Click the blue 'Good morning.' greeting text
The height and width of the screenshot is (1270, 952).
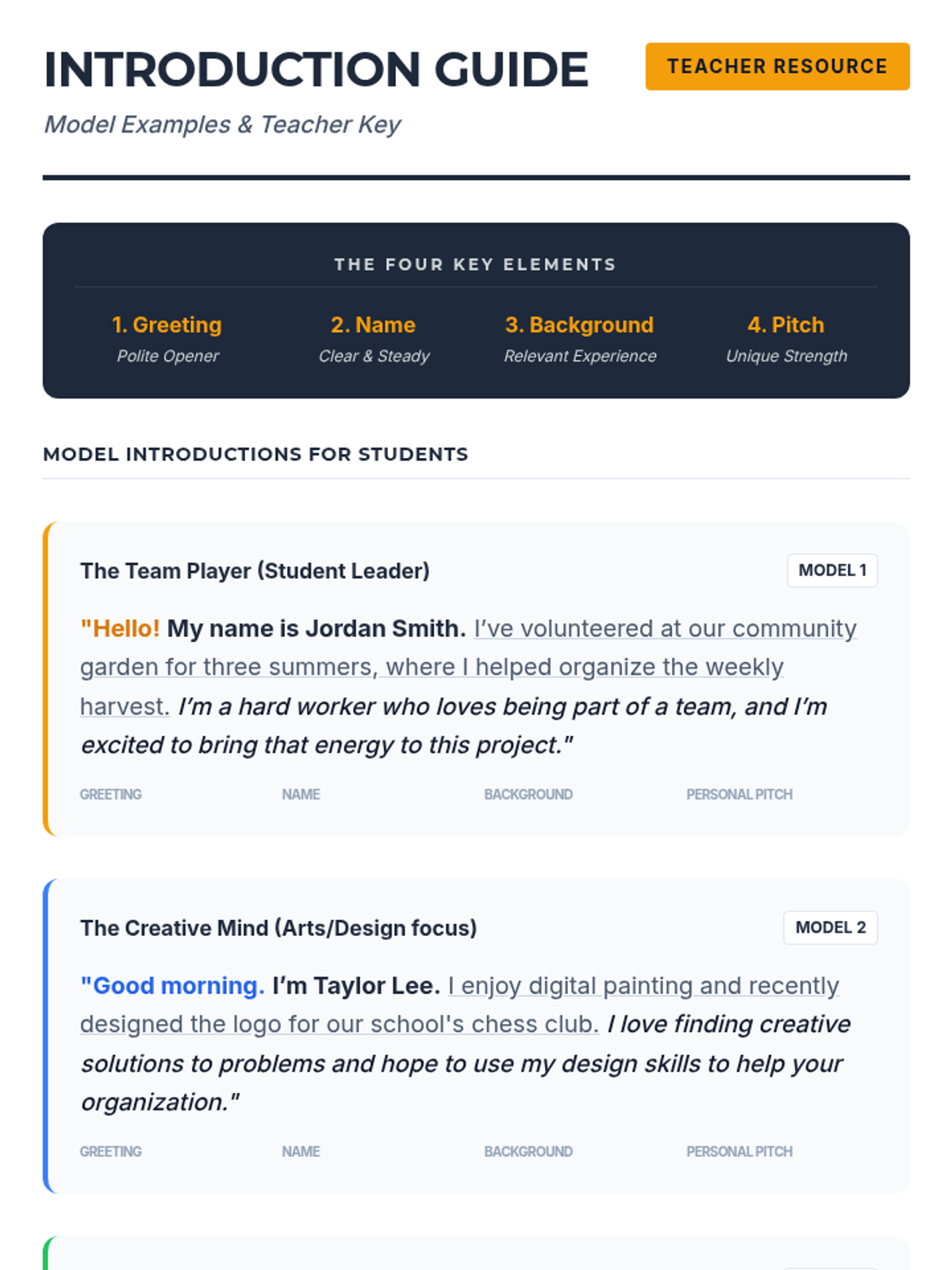[172, 986]
